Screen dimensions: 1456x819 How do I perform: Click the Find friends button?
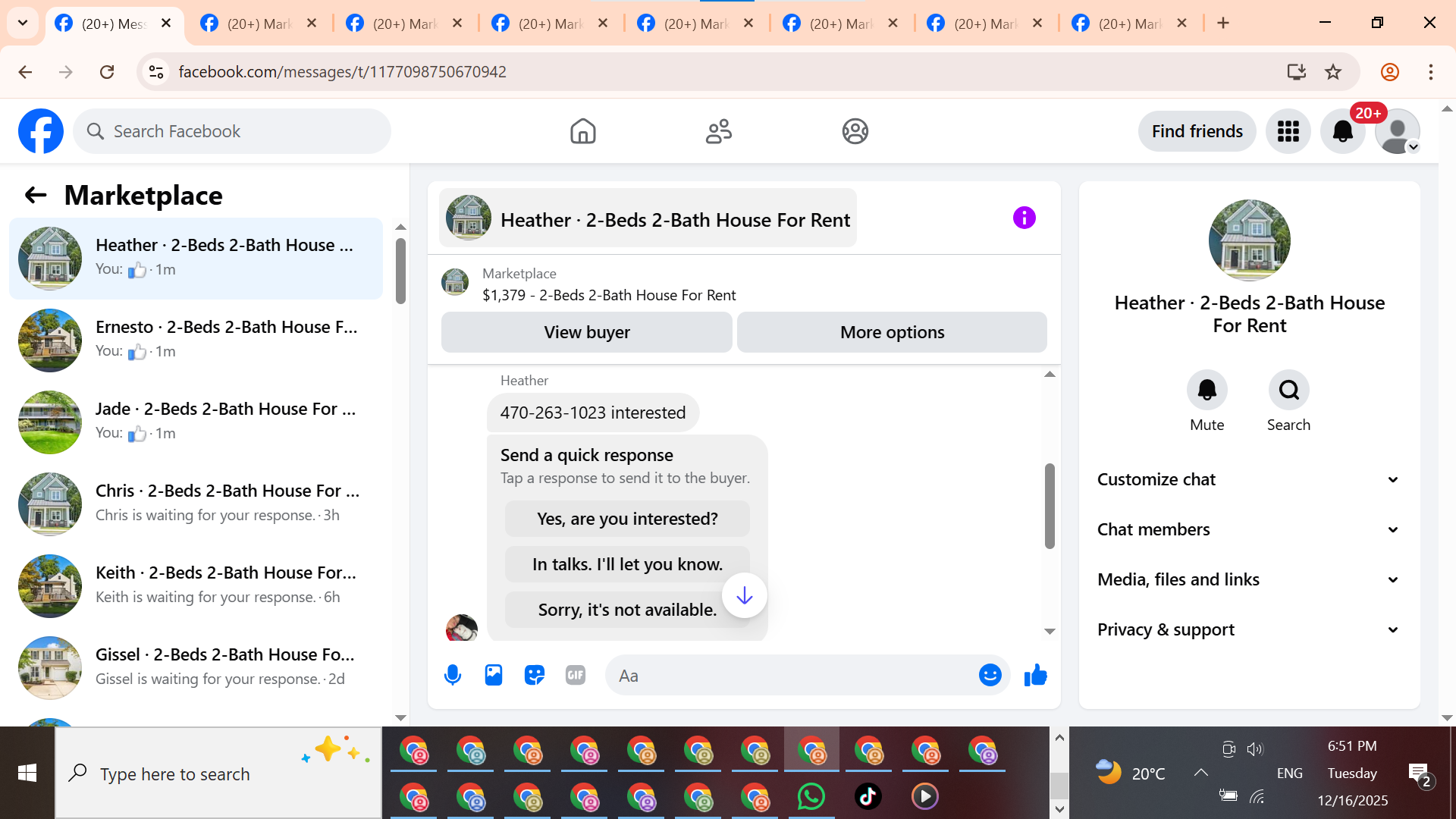[x=1197, y=131]
